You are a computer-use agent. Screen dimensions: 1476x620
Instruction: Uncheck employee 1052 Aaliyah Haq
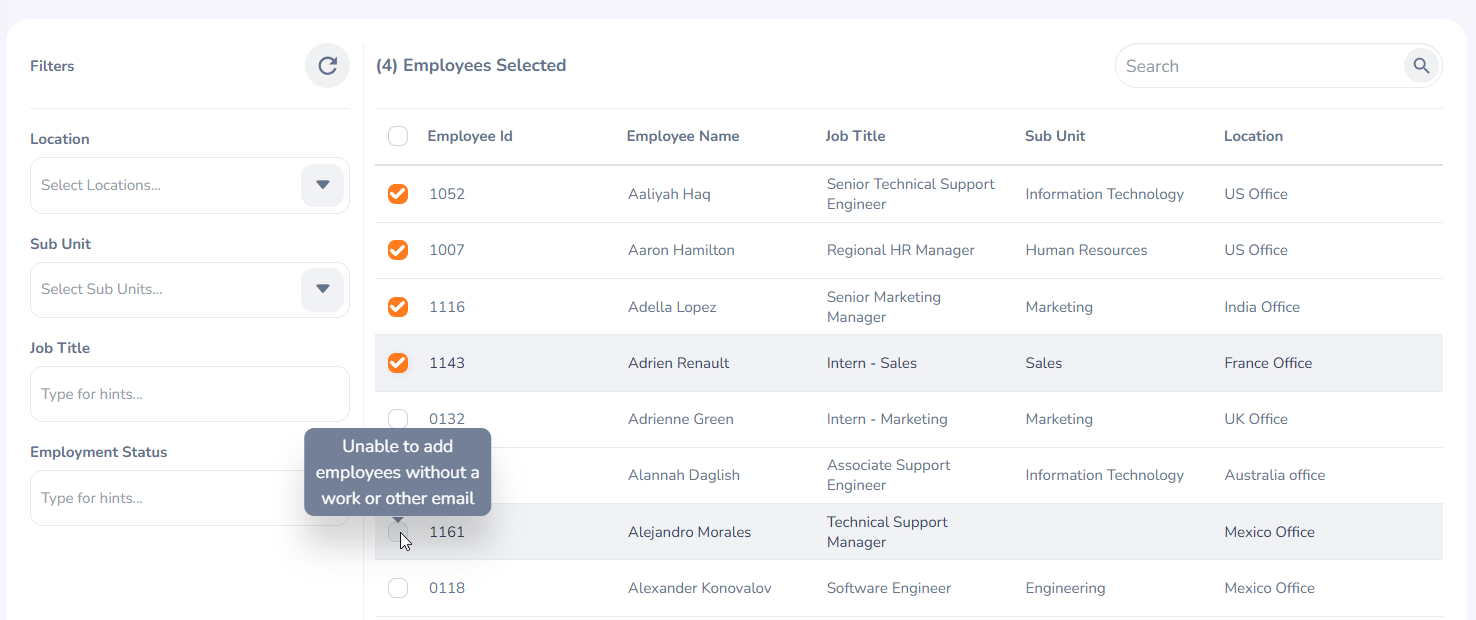tap(398, 194)
